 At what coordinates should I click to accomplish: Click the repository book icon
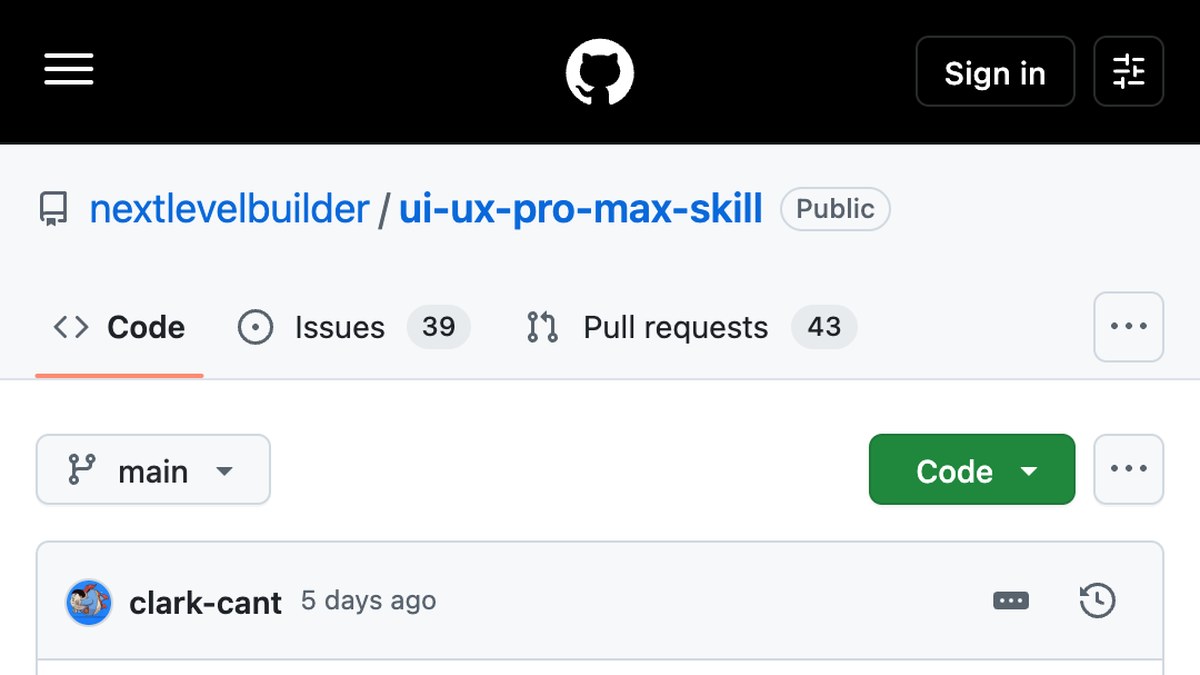(53, 209)
